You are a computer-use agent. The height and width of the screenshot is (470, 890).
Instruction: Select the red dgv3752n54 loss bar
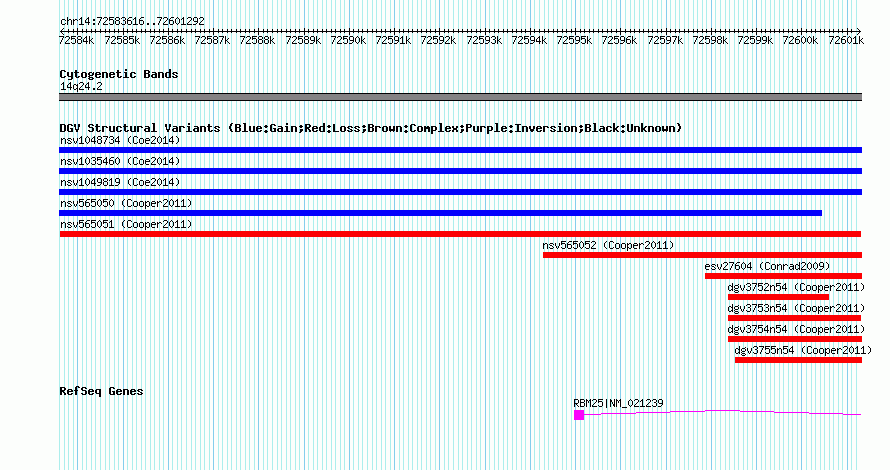point(778,297)
